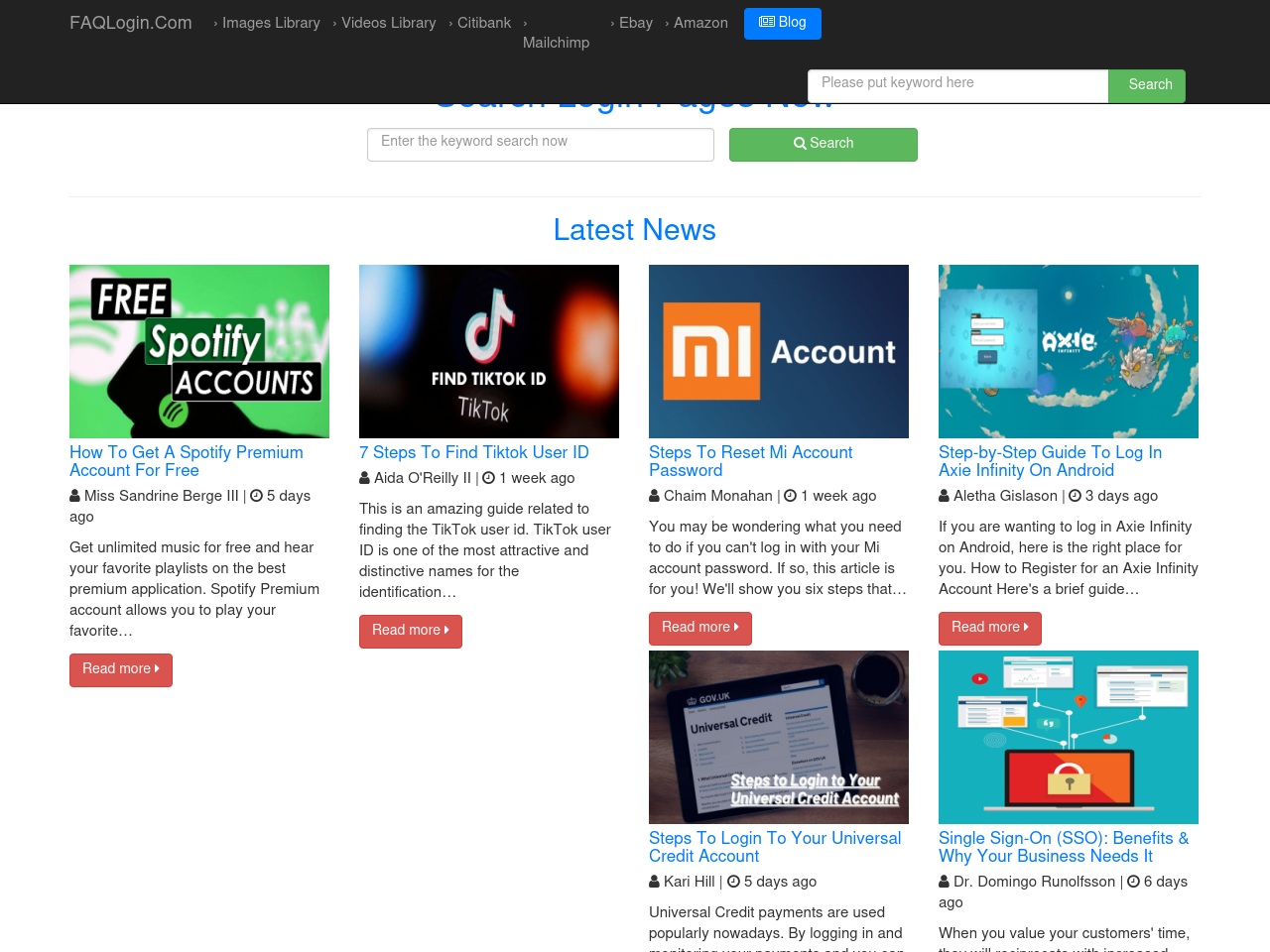Open 'Steps To Reset Mi Account Password' title
Screen dimensions: 1270x952
click(x=751, y=461)
